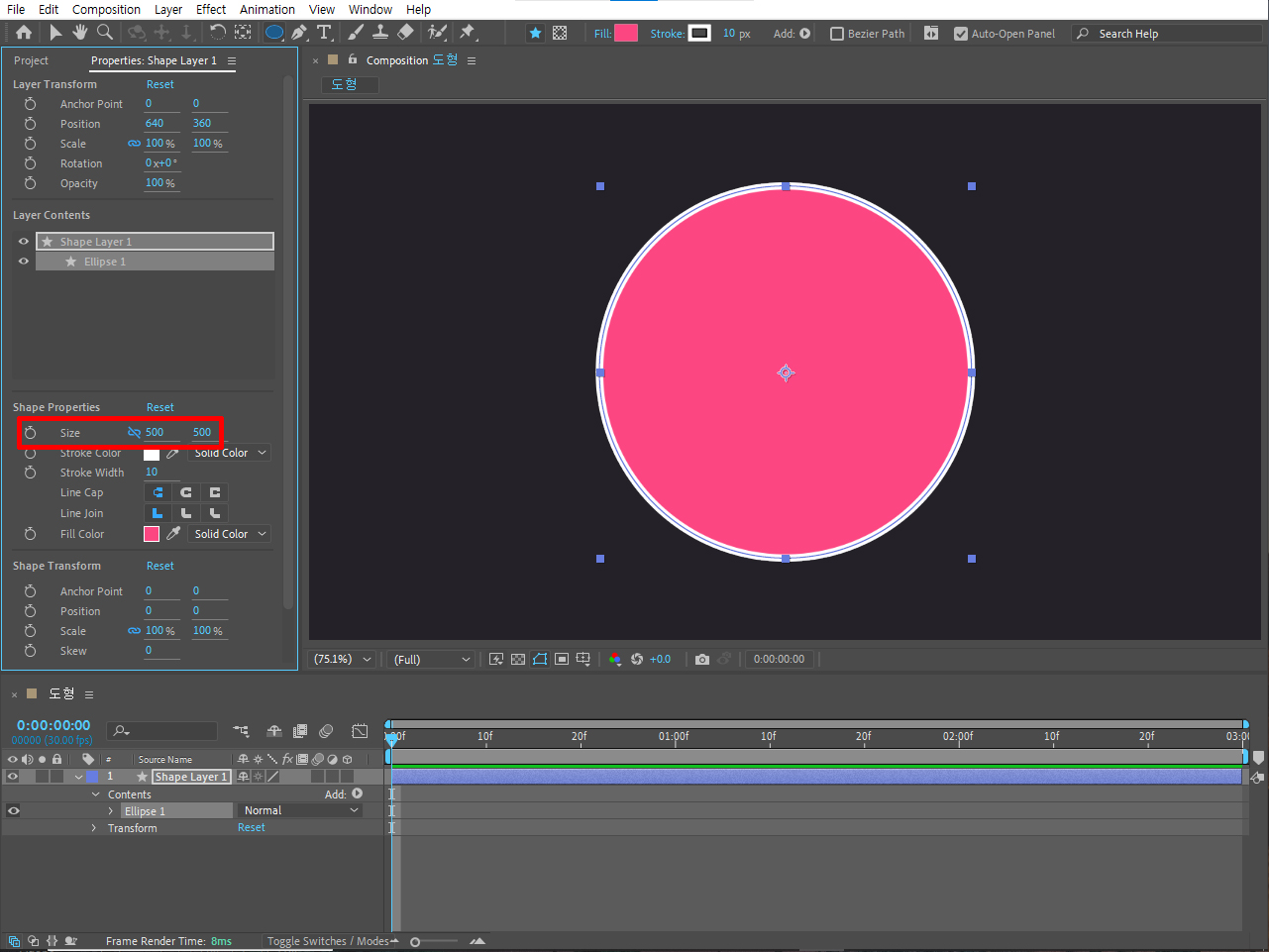Select the Pen tool
The image size is (1269, 952).
click(299, 33)
